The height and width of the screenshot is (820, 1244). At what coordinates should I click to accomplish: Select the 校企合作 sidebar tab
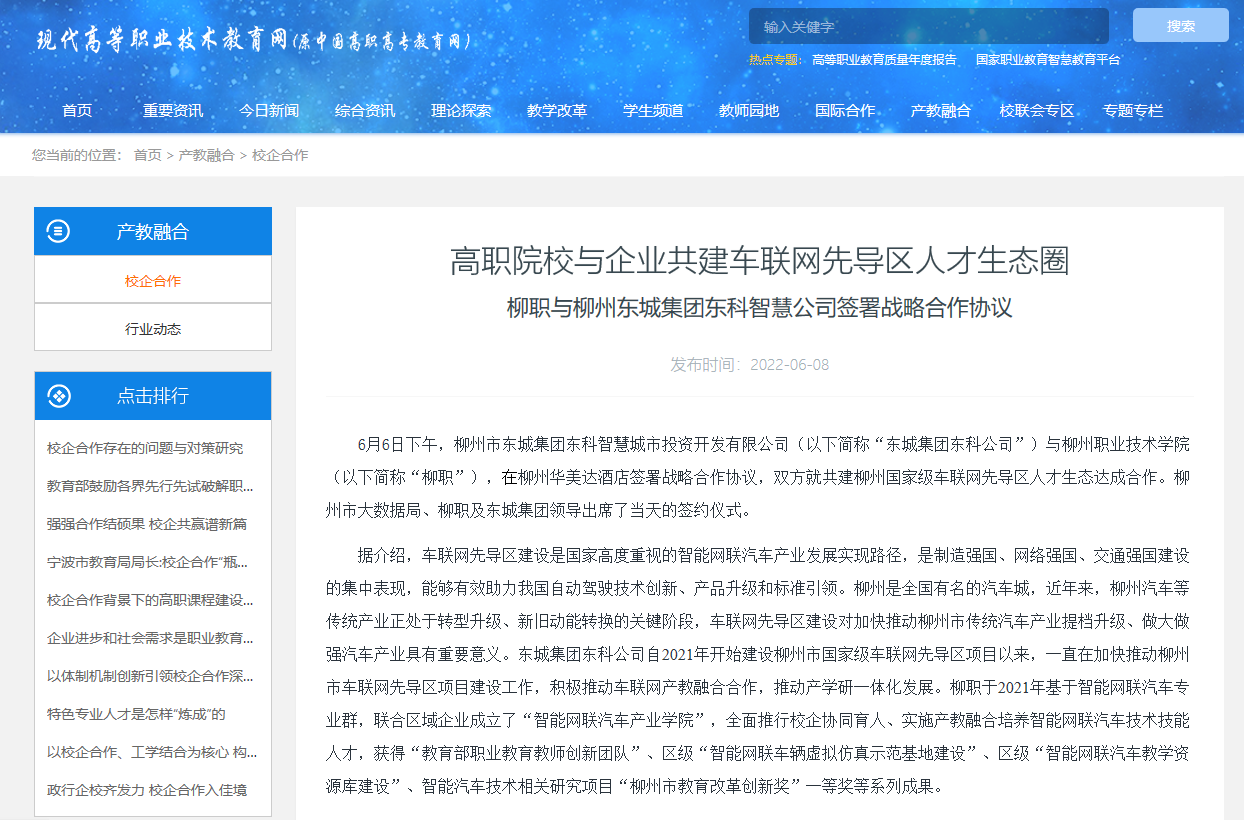153,281
